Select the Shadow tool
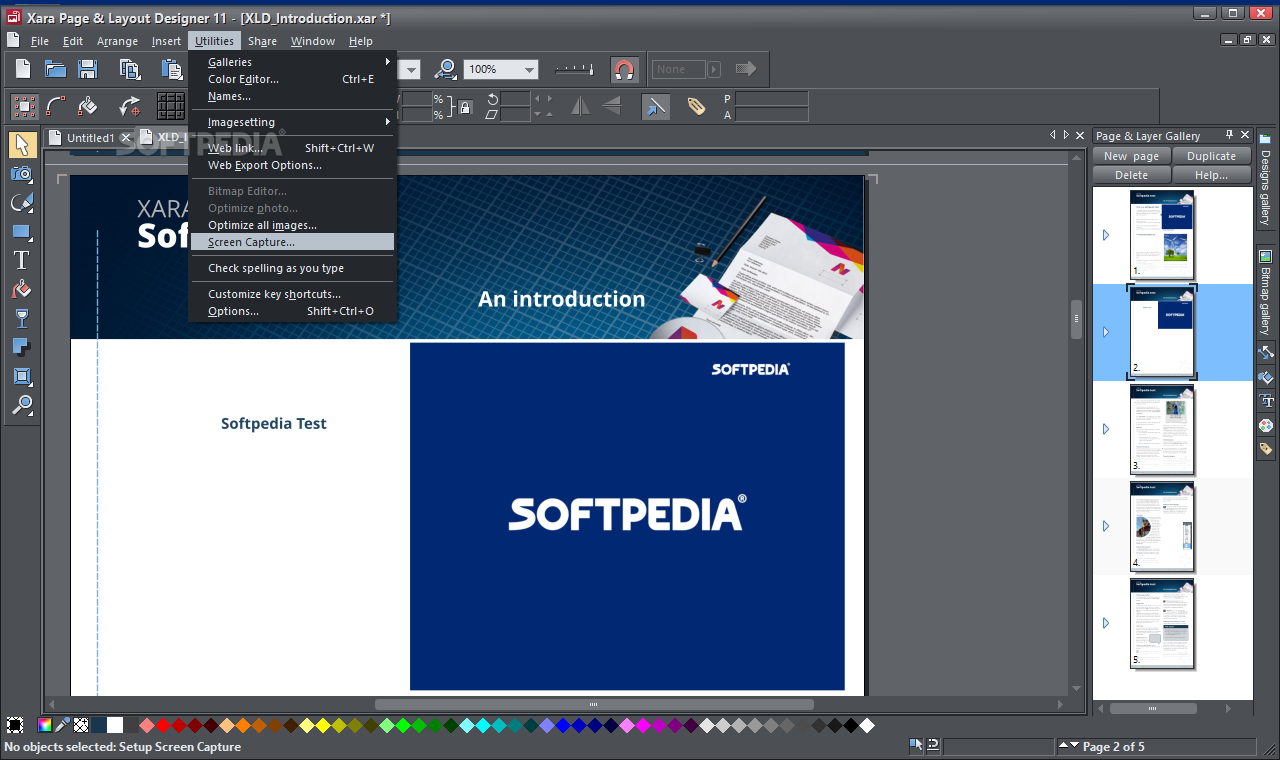The image size is (1280, 760). pos(22,347)
